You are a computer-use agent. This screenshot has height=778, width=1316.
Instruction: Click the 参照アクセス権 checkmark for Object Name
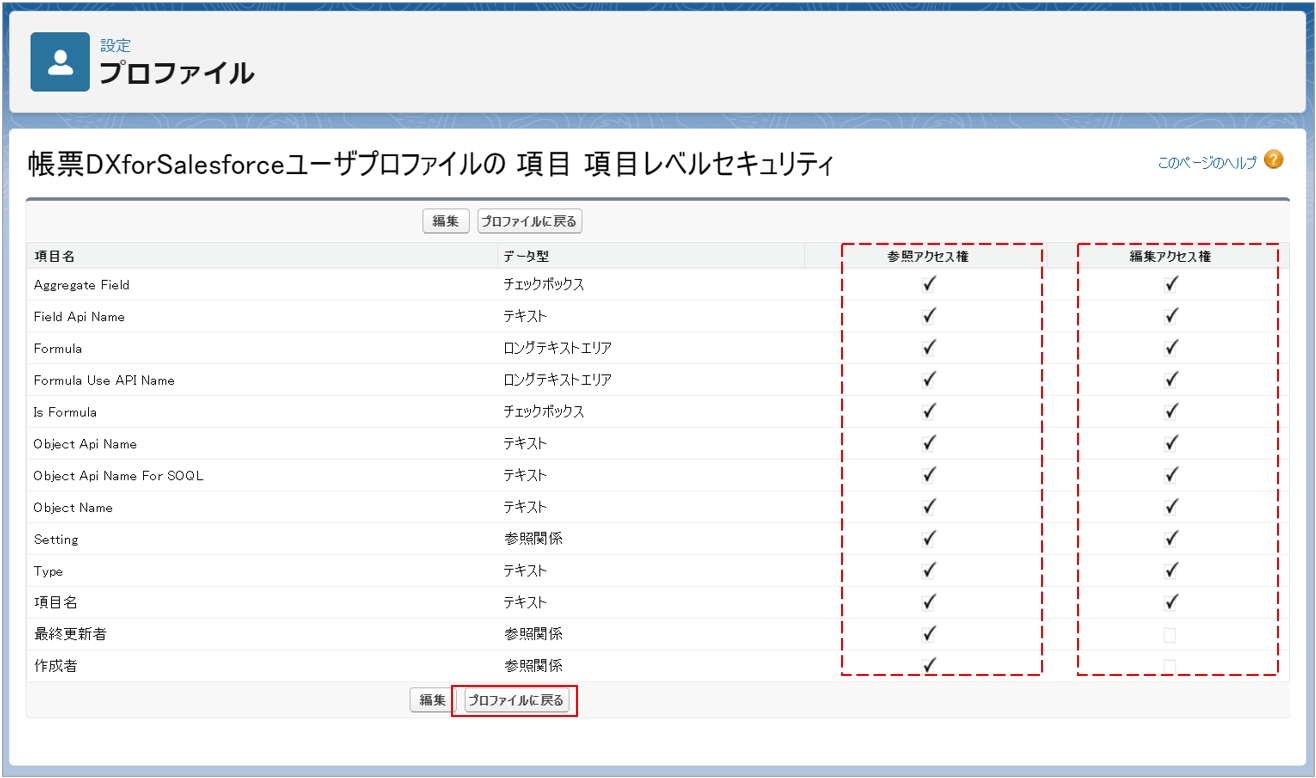929,507
